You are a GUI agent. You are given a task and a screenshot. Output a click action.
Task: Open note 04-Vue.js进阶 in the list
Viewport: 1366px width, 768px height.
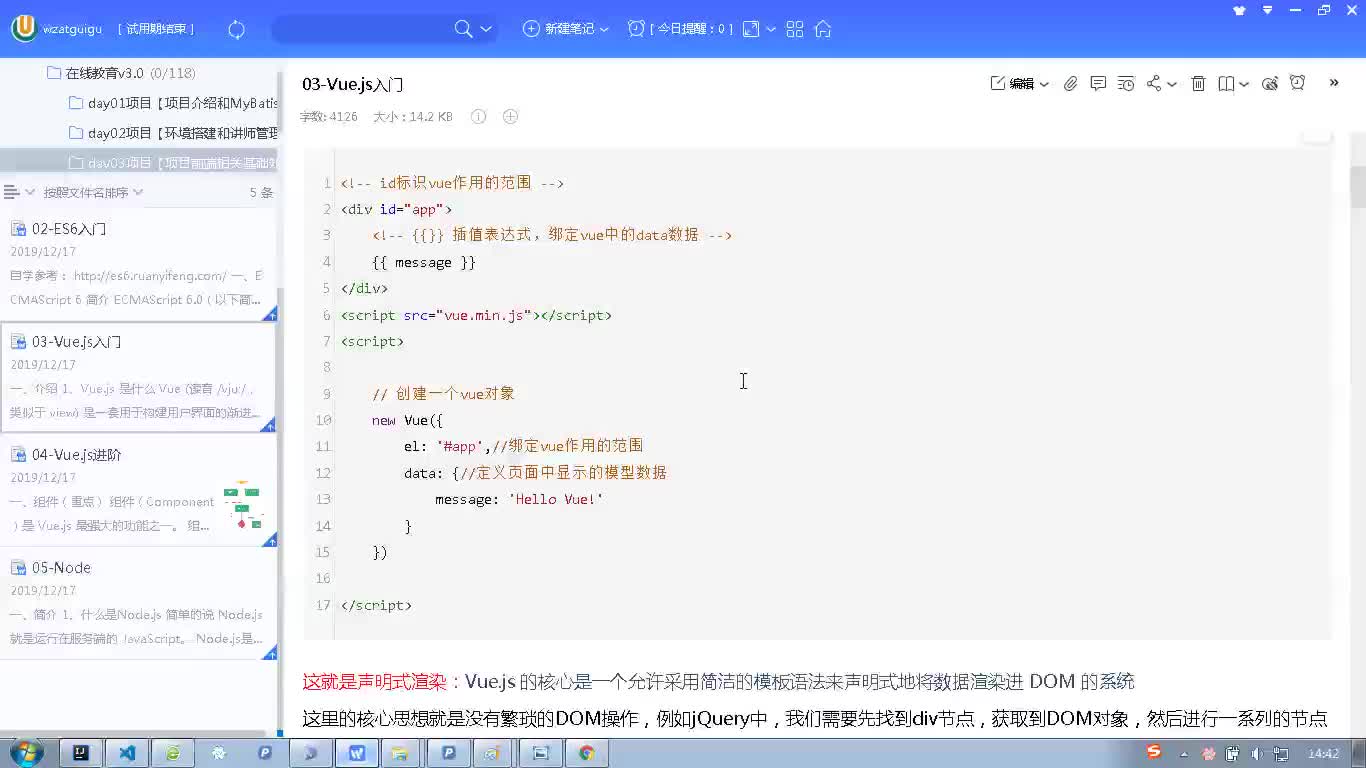point(138,491)
